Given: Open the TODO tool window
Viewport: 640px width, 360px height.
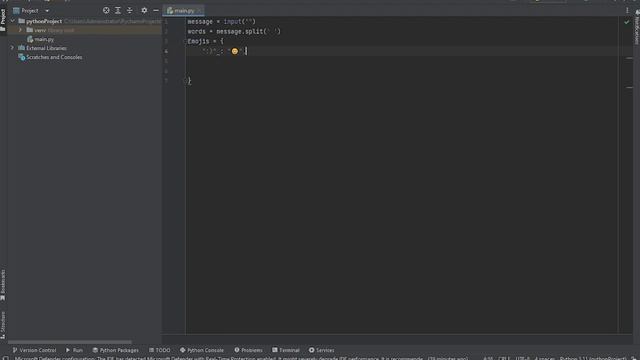Looking at the screenshot, I should [160, 350].
